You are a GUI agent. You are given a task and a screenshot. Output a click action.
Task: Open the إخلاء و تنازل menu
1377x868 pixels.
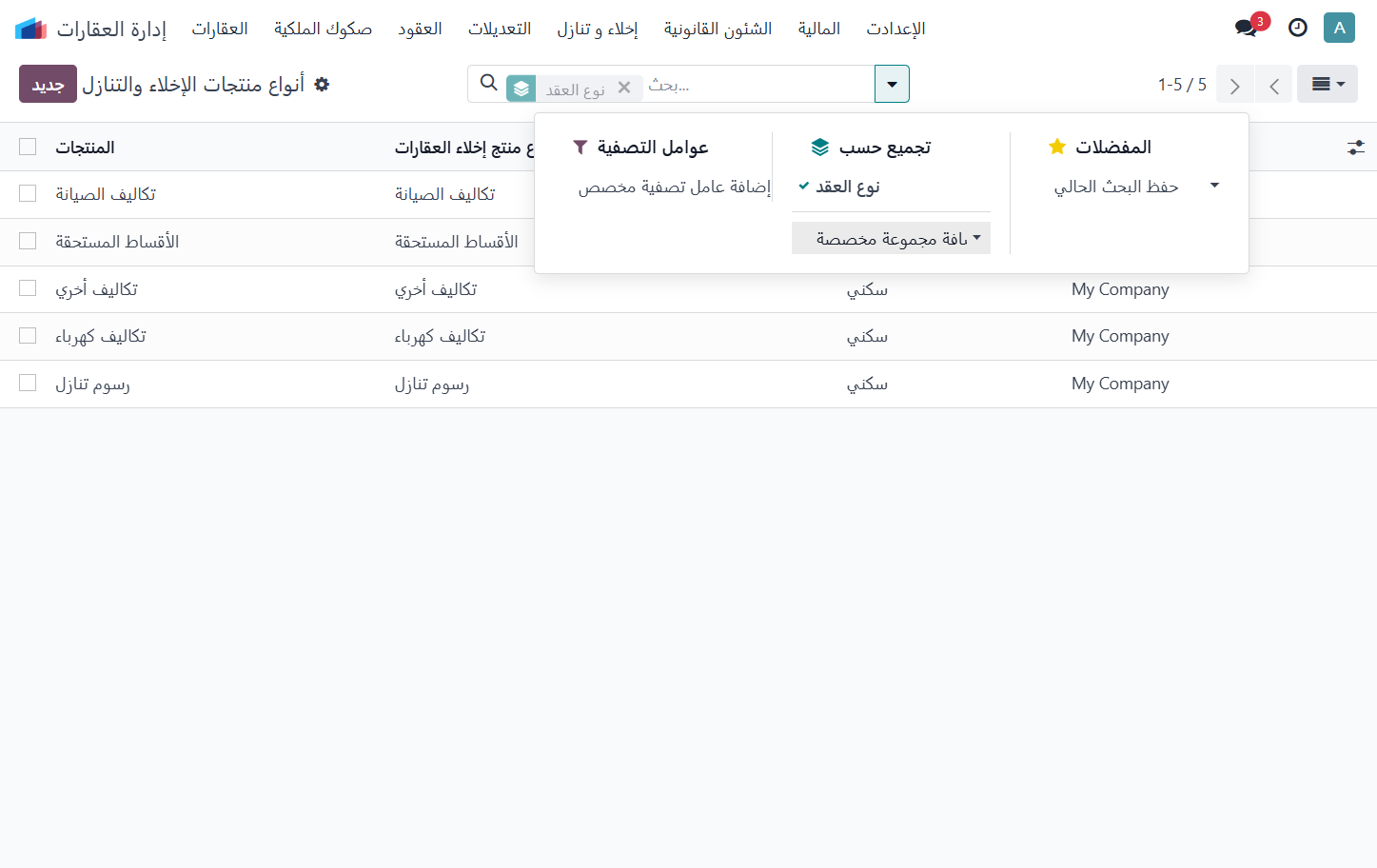click(598, 29)
